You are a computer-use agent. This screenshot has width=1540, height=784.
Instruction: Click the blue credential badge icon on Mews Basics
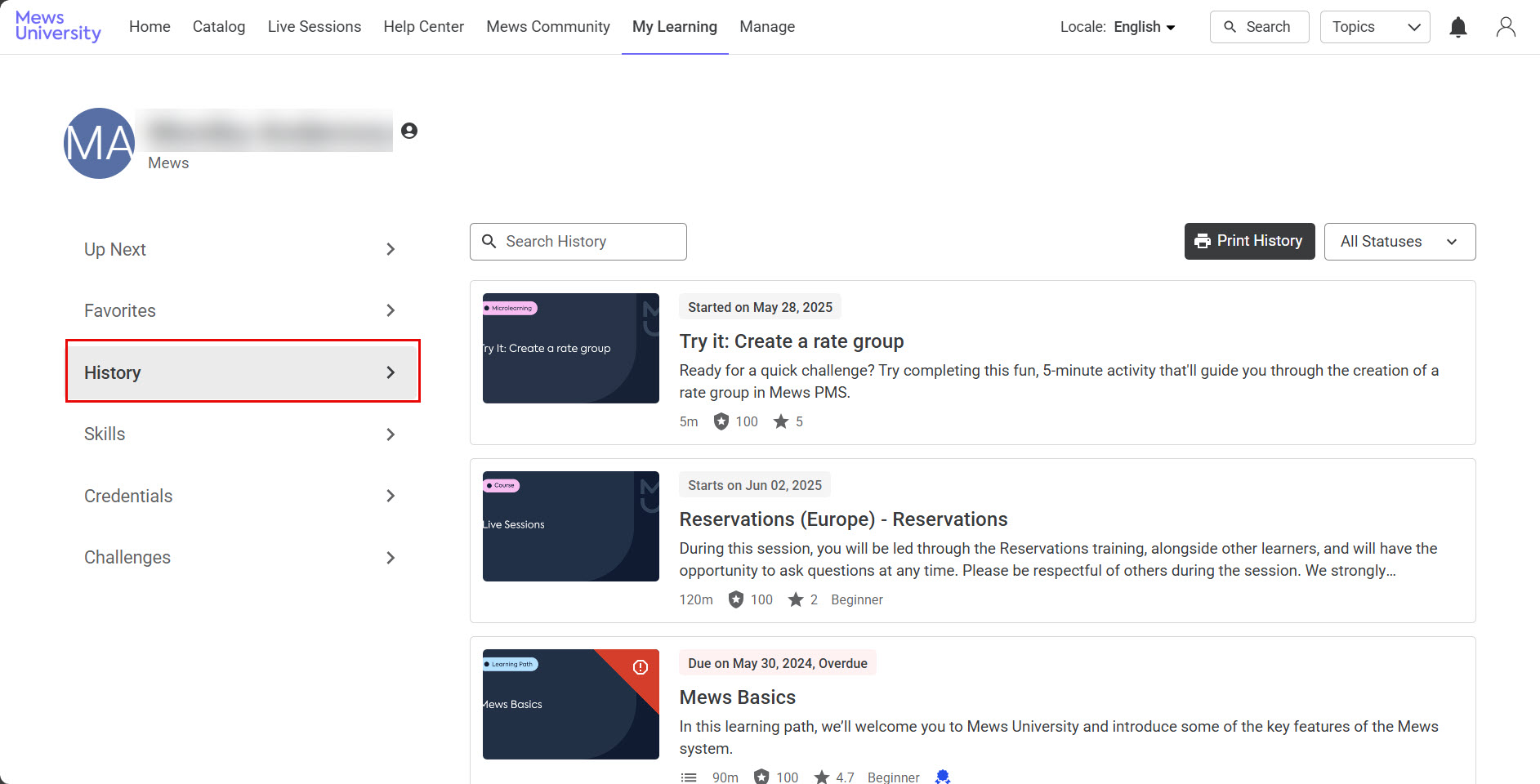(943, 777)
